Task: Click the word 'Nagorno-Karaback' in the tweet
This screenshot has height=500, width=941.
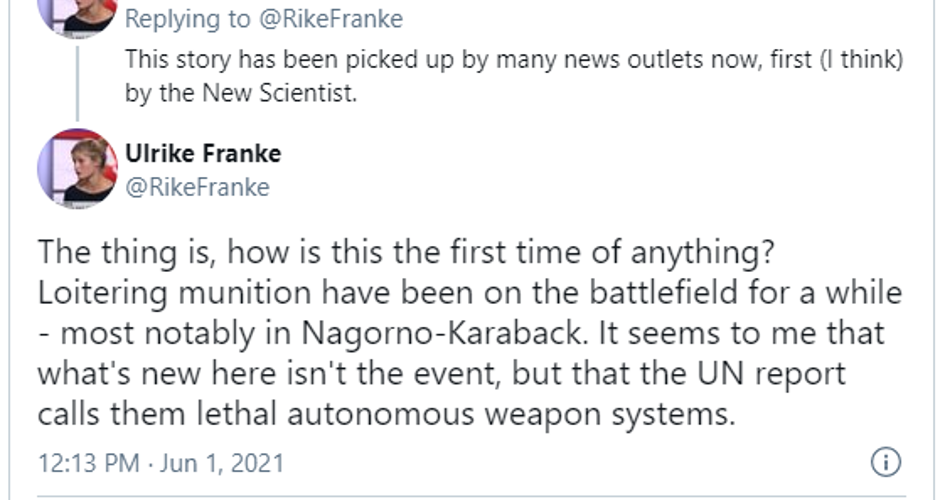Action: pos(441,333)
